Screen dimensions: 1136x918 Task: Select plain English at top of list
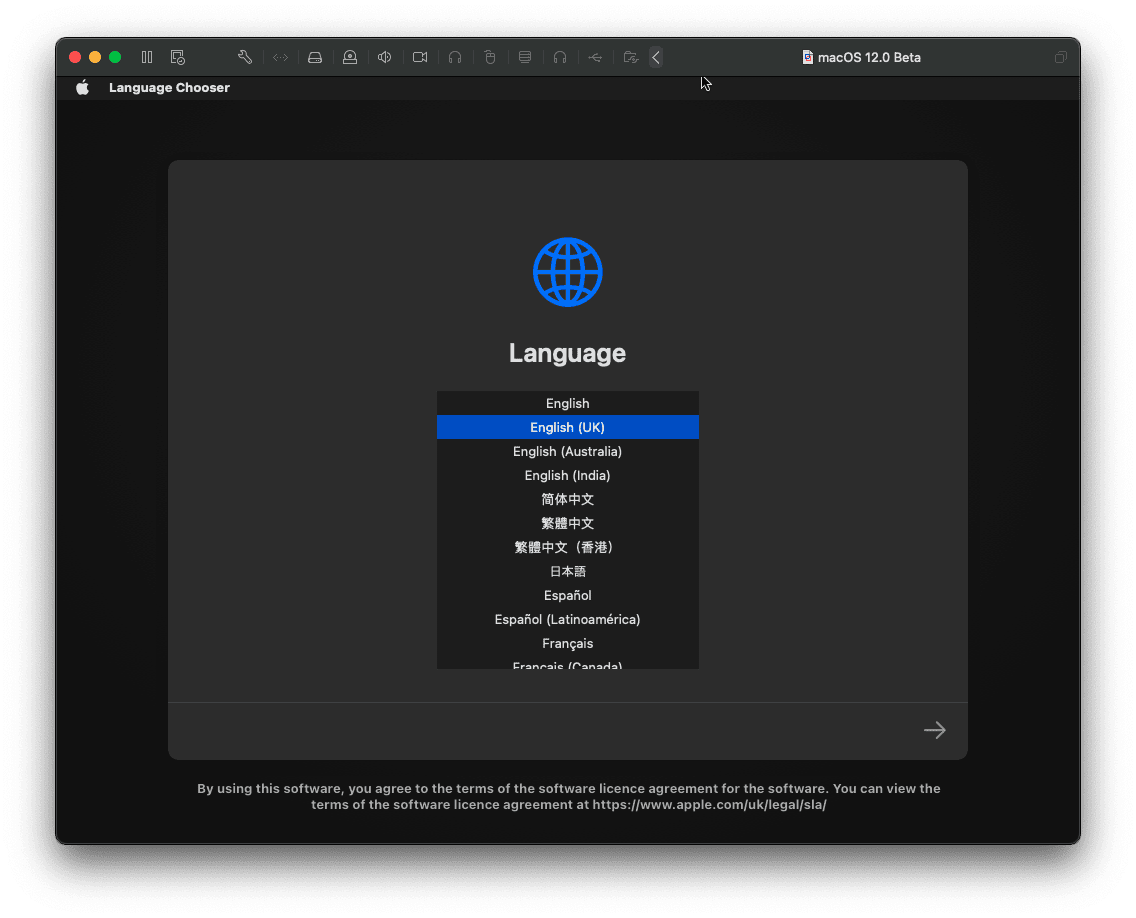(x=568, y=404)
